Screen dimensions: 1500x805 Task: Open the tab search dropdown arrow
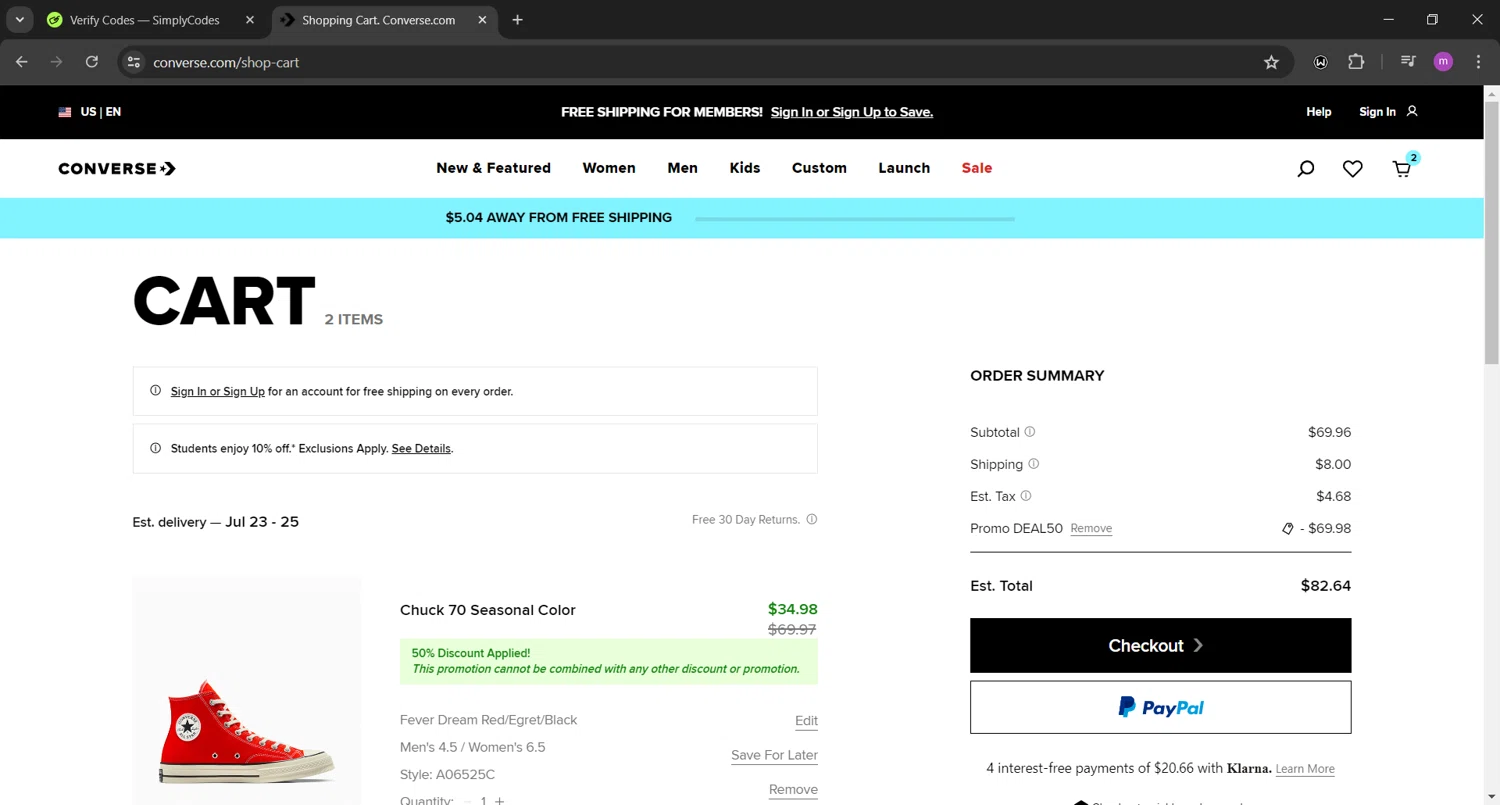(19, 20)
